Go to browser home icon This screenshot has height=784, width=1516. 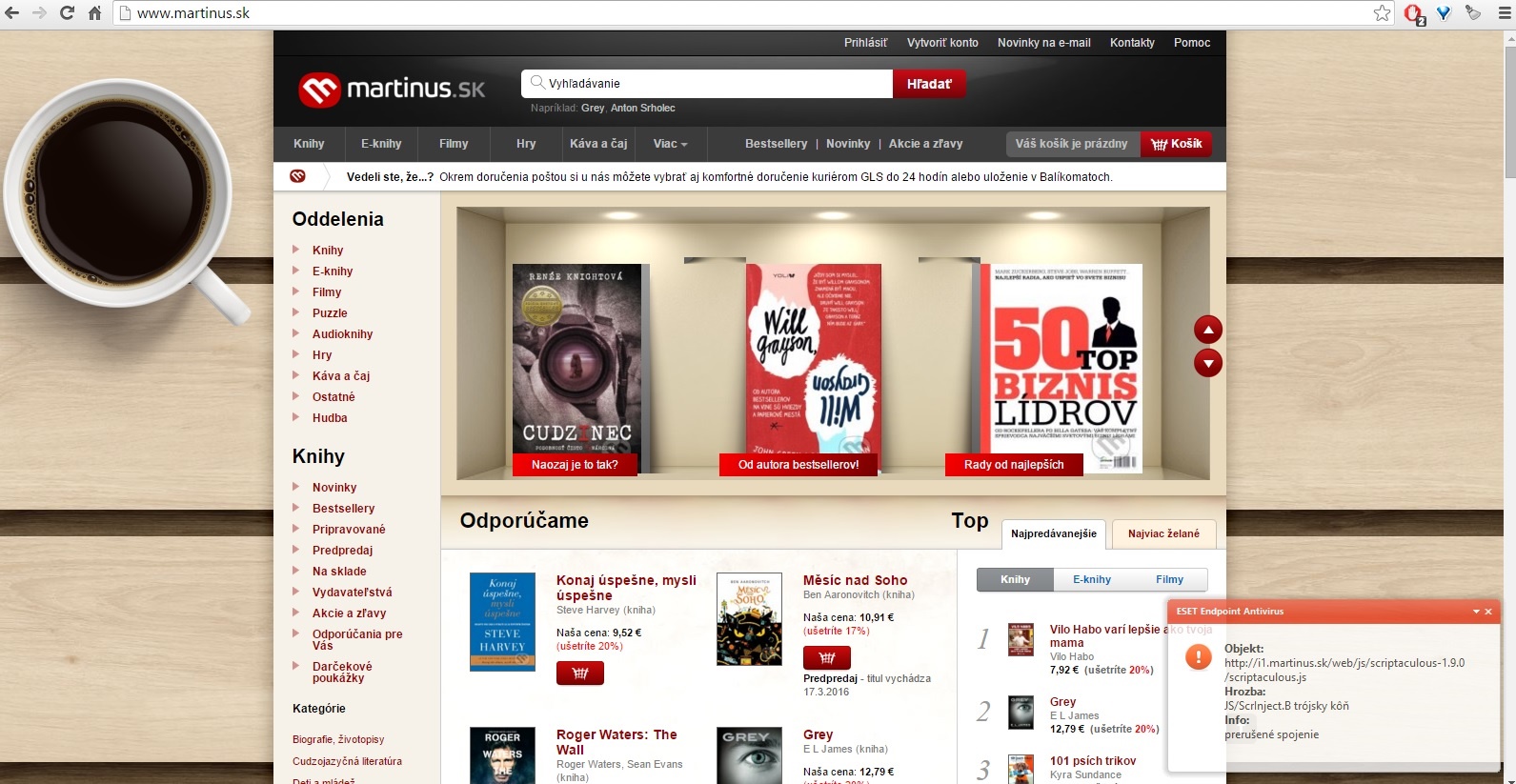[94, 13]
